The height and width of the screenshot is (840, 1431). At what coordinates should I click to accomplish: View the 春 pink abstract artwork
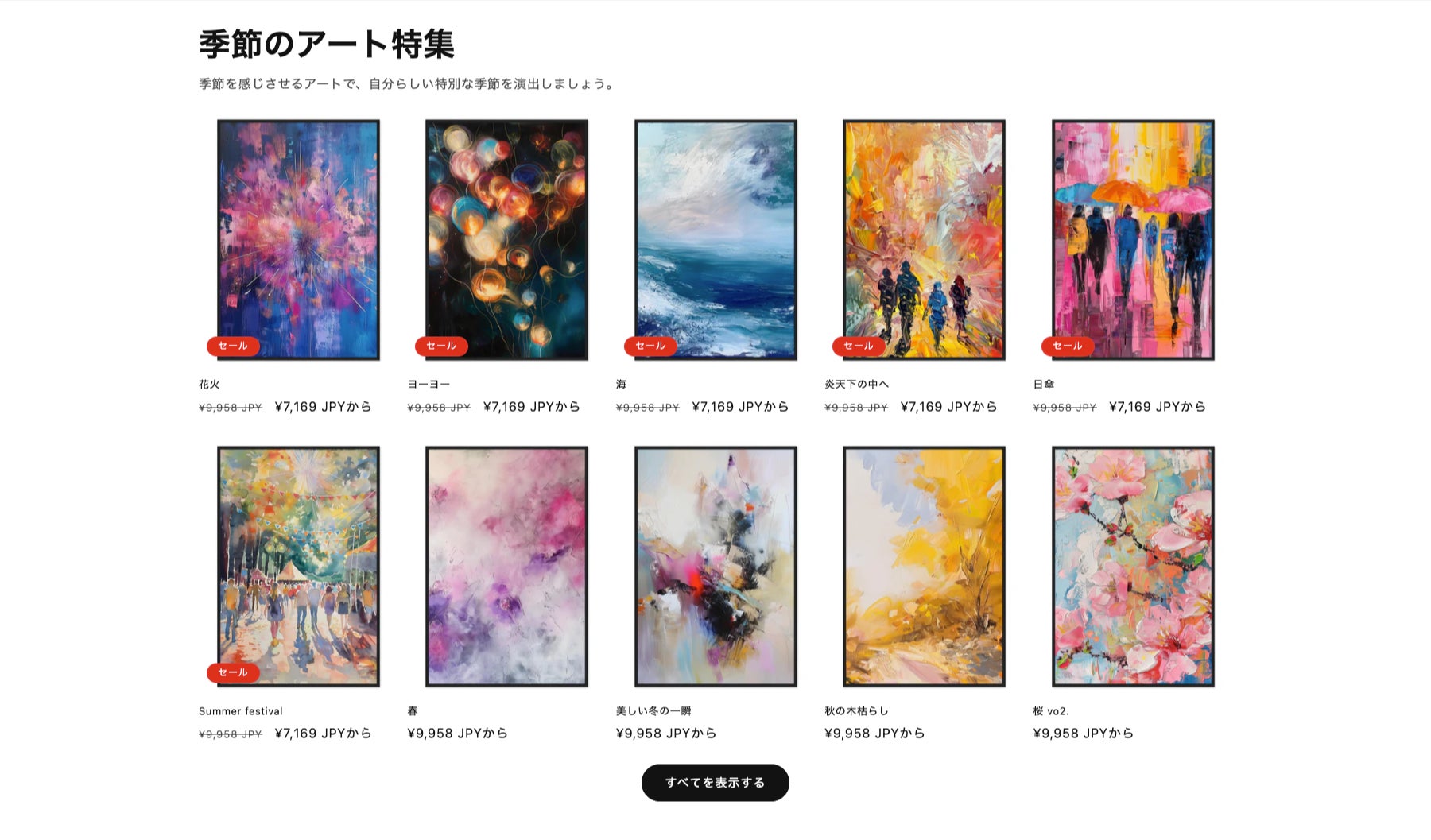pos(506,567)
